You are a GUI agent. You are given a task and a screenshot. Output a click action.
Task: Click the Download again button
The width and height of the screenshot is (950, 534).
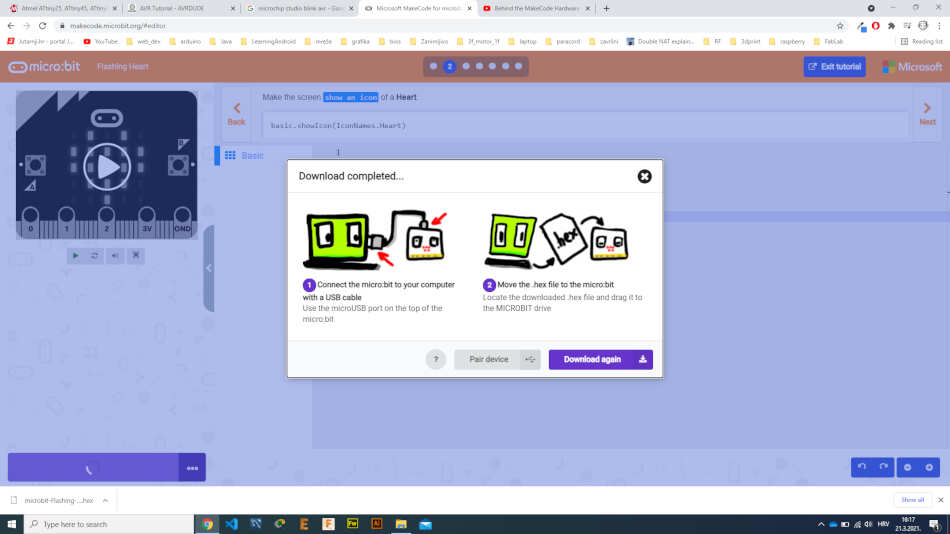(x=600, y=359)
